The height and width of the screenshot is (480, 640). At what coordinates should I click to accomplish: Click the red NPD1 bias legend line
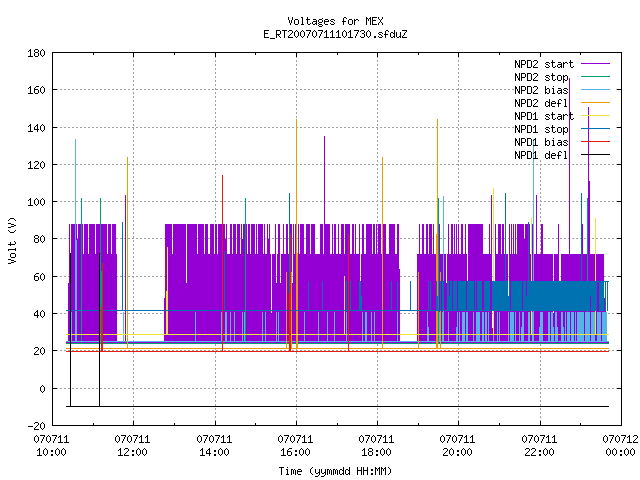click(595, 142)
